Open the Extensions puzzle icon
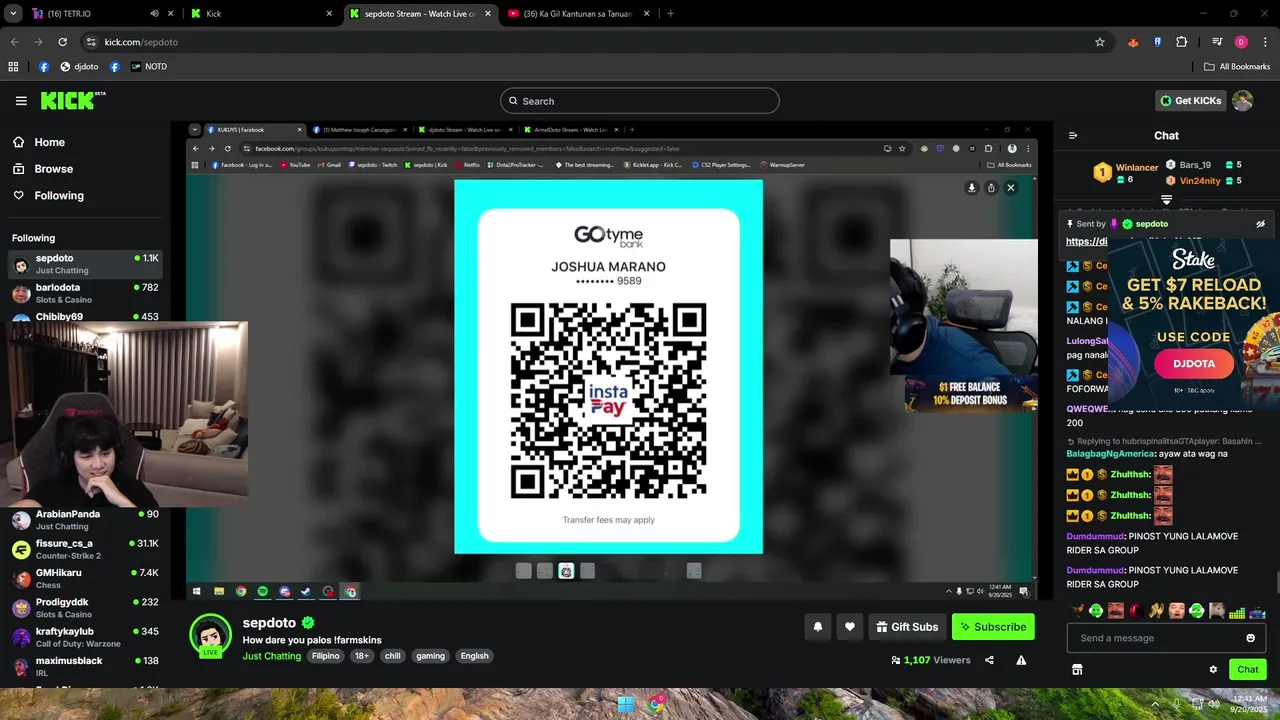 coord(1181,42)
